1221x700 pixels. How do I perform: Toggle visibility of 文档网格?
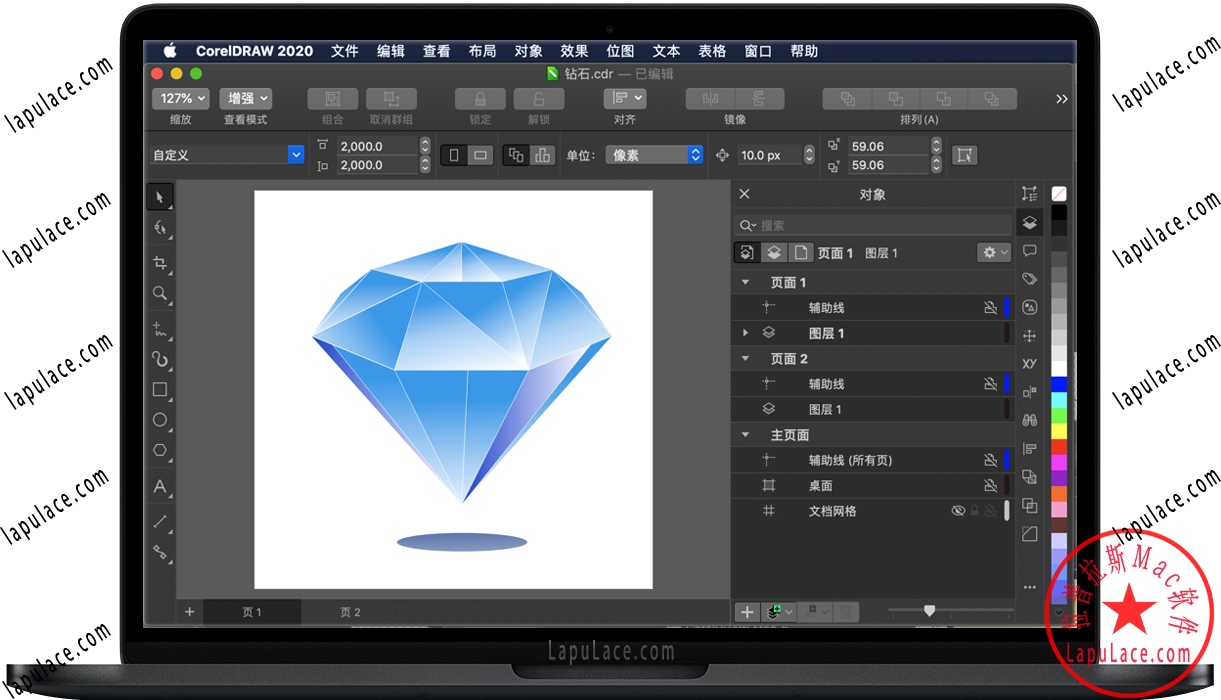coord(957,511)
